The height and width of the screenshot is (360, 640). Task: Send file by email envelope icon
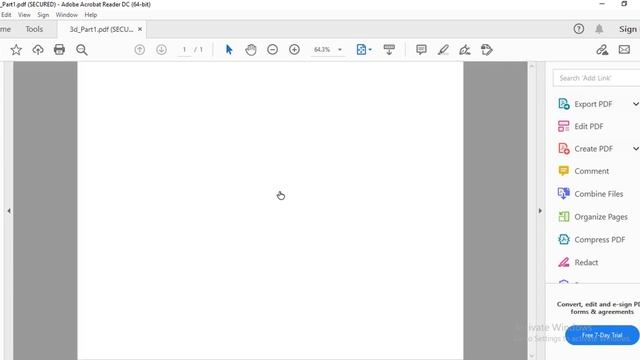pyautogui.click(x=624, y=50)
